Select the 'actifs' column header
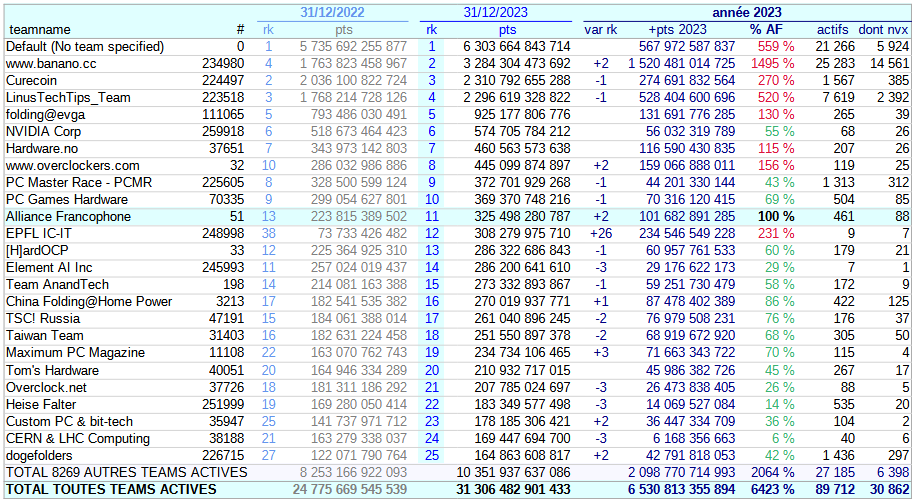 (x=833, y=30)
